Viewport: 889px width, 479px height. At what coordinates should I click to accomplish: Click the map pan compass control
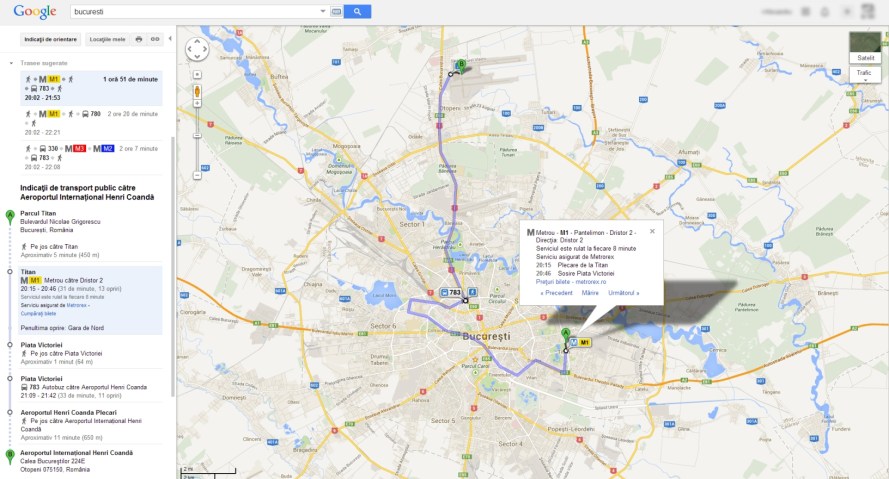pyautogui.click(x=197, y=49)
